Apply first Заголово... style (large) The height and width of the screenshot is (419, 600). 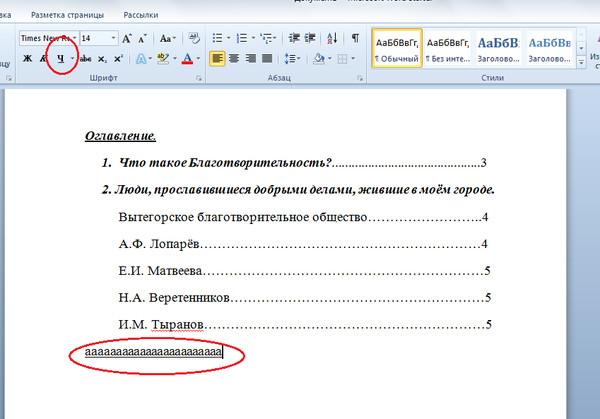(x=499, y=48)
